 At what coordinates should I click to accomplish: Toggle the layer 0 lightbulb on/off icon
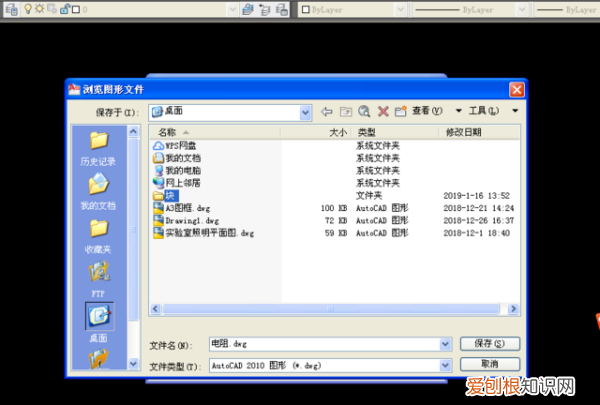click(28, 9)
